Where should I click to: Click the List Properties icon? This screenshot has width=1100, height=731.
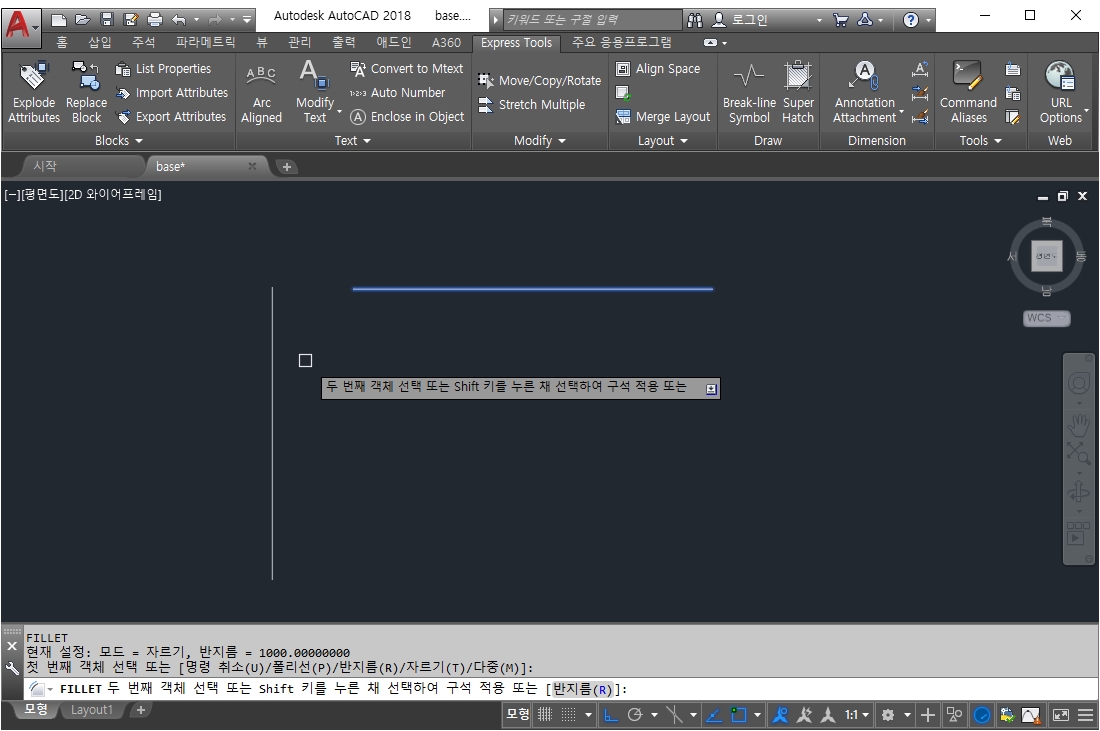pyautogui.click(x=123, y=69)
